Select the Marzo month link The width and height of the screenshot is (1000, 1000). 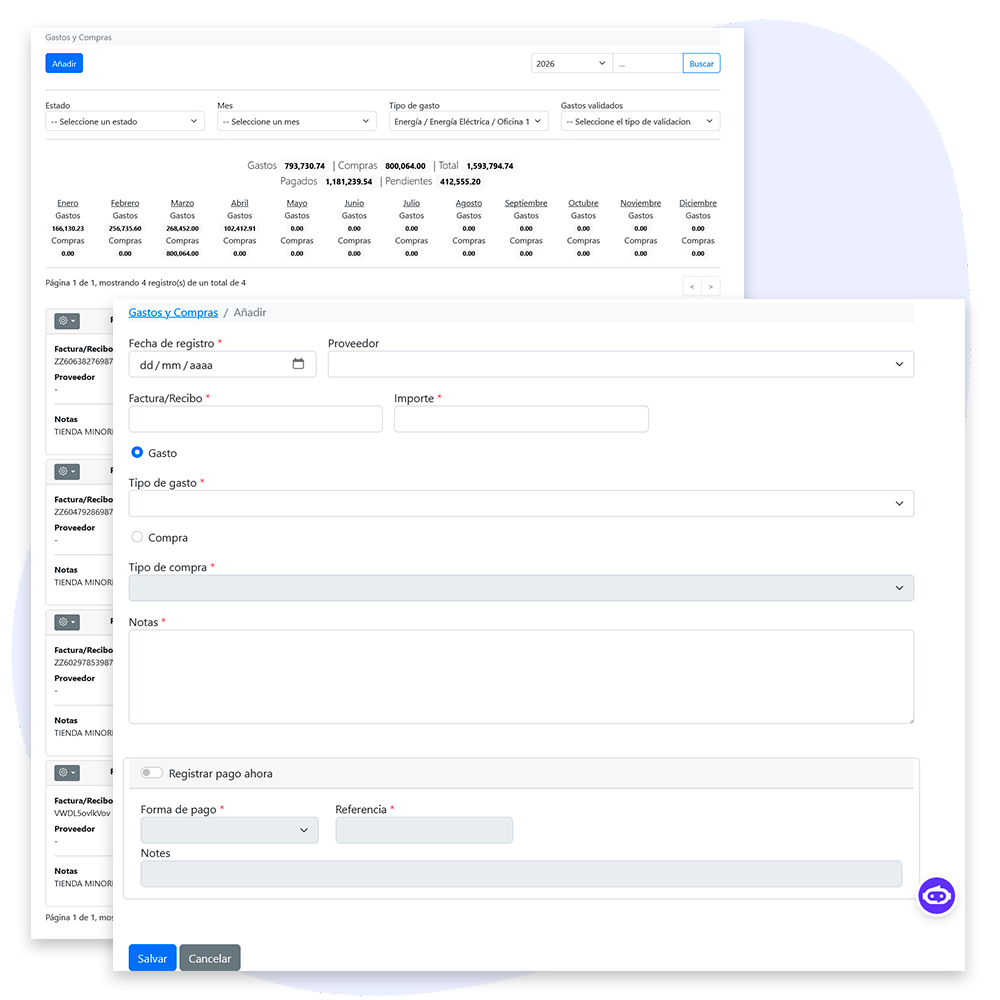(x=182, y=203)
